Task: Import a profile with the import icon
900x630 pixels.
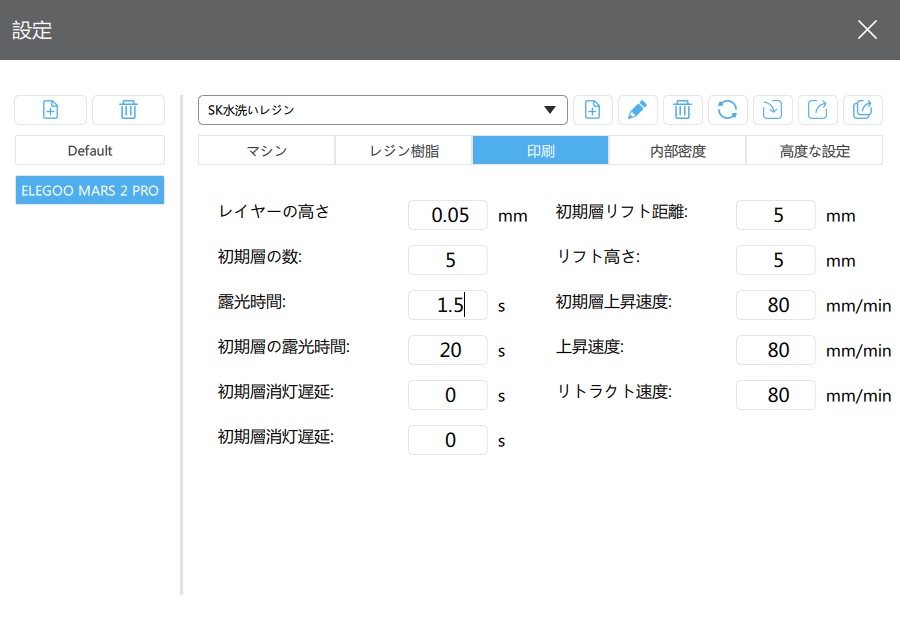Action: 773,110
